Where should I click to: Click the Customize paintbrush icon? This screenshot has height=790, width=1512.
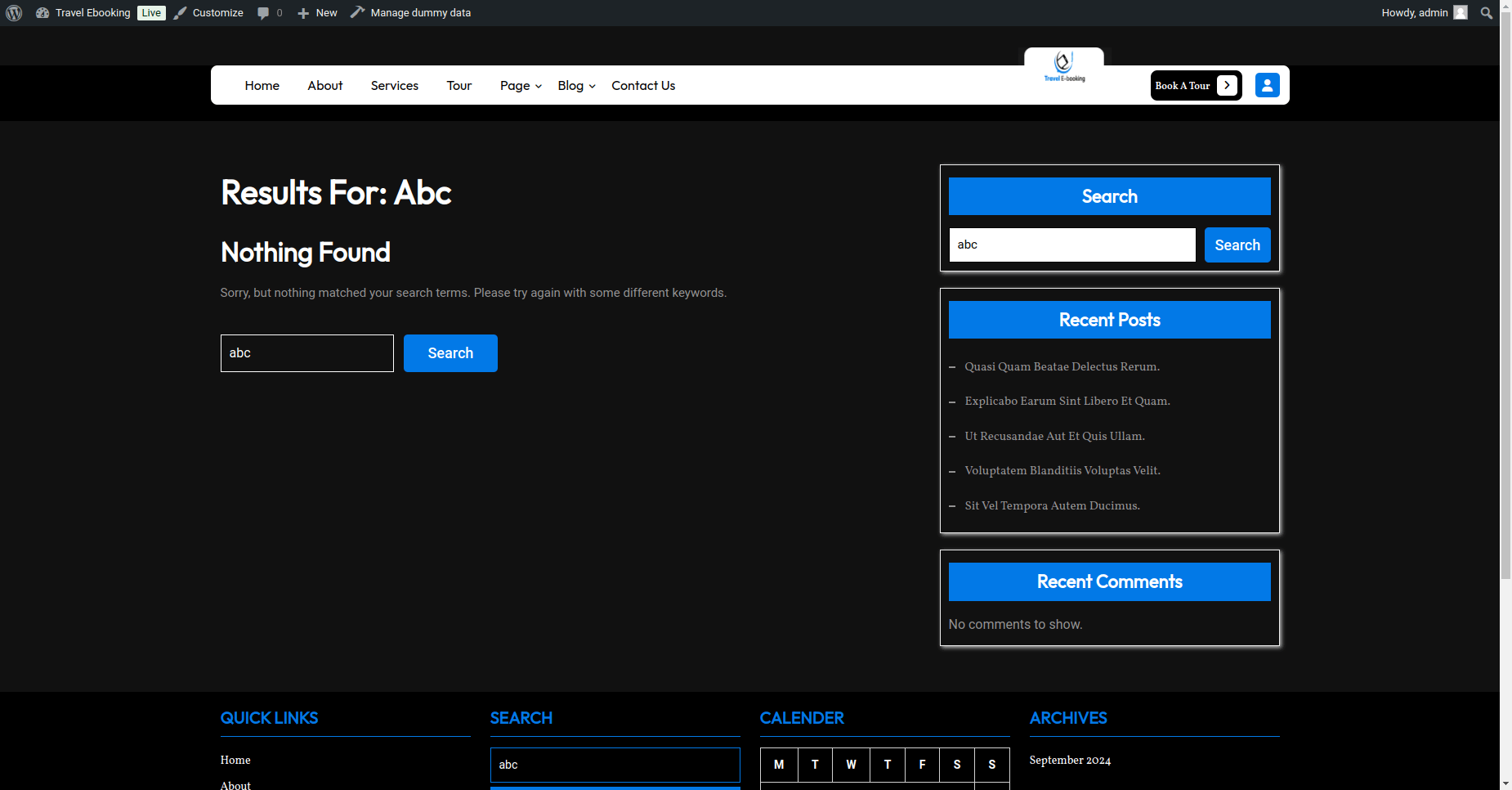tap(181, 13)
